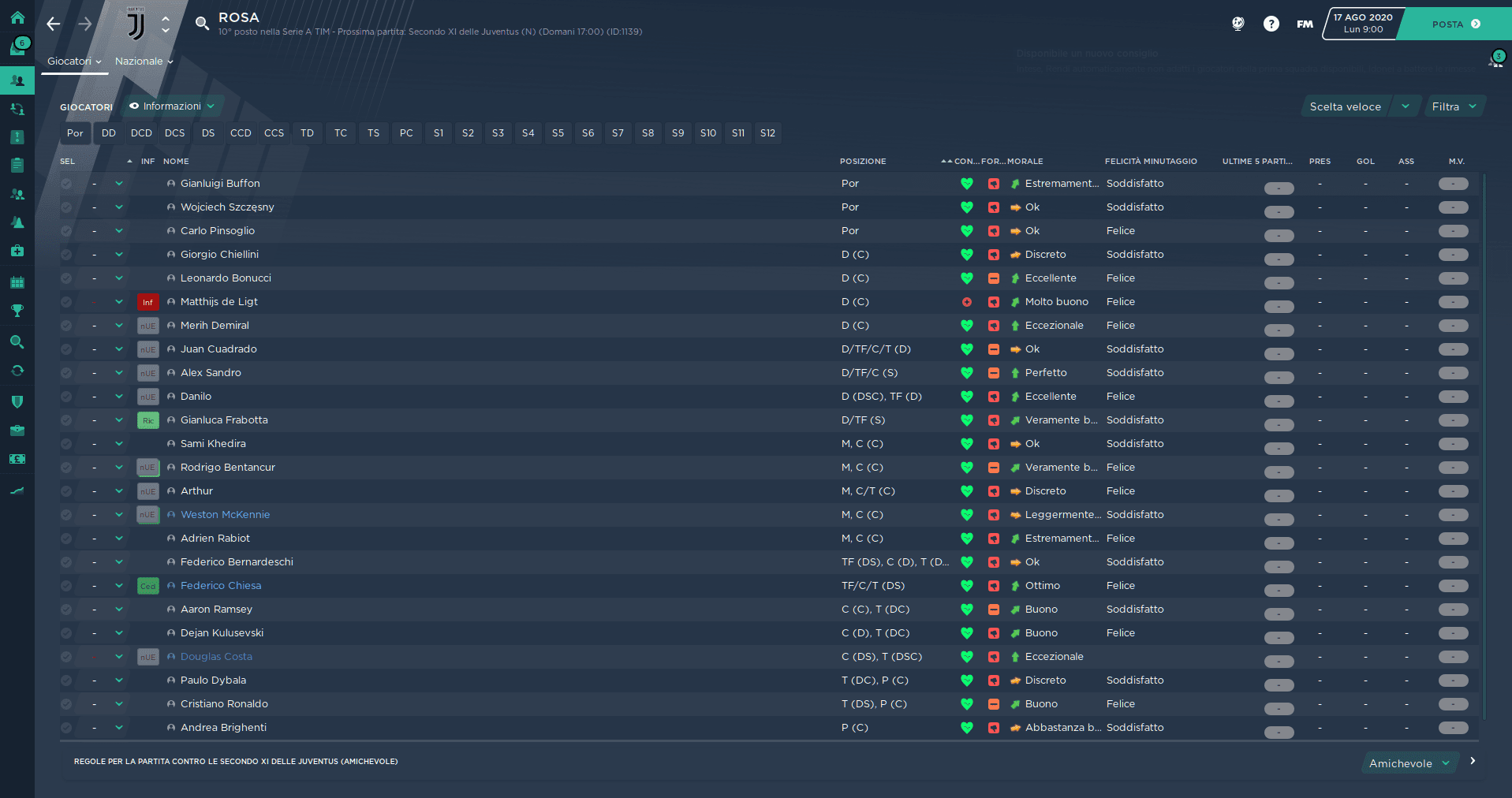Viewport: 1512px width, 798px height.
Task: Click the Inf injury badge on de Ligt
Action: [147, 302]
